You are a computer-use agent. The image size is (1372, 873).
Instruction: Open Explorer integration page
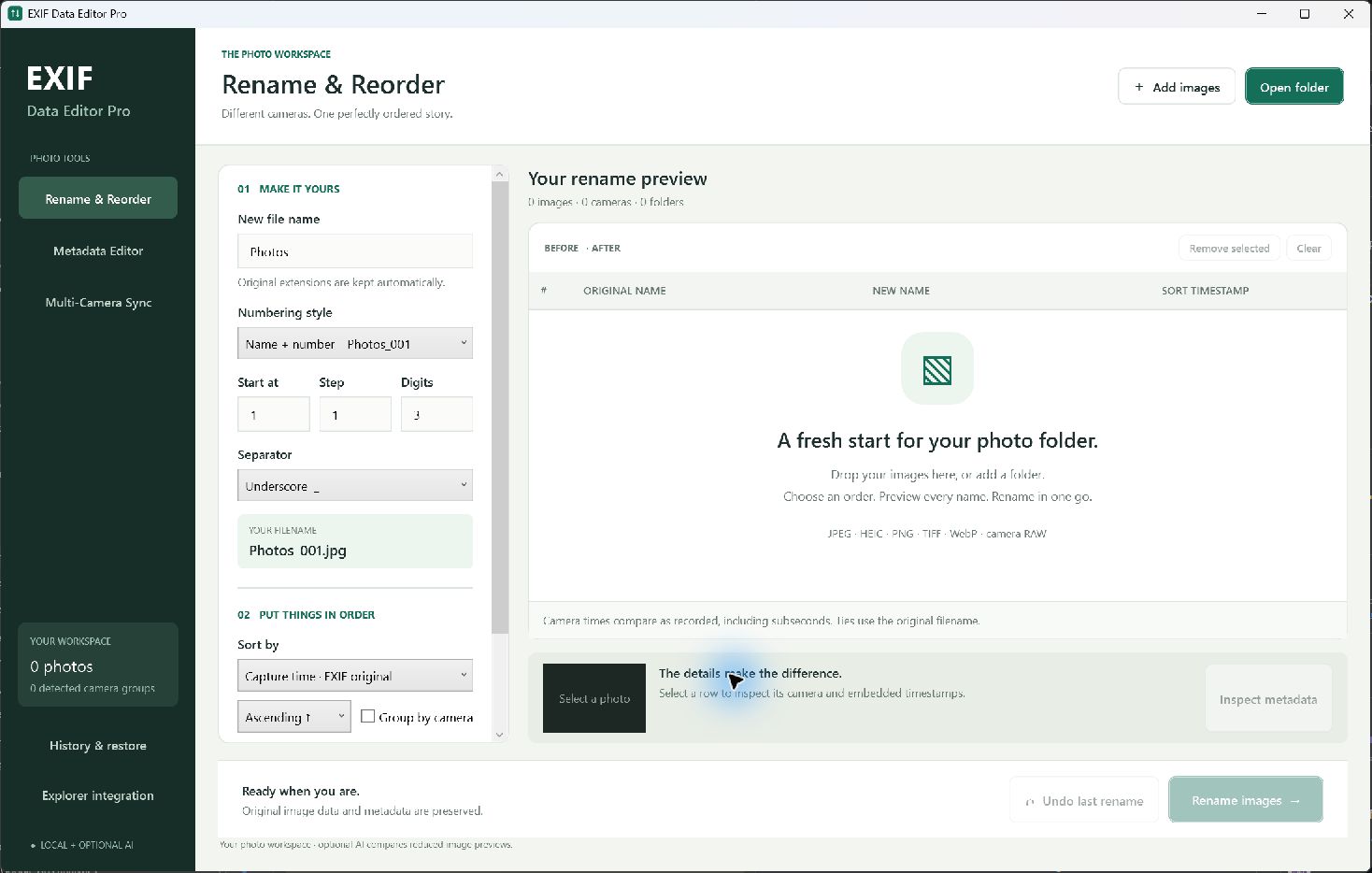coord(98,795)
